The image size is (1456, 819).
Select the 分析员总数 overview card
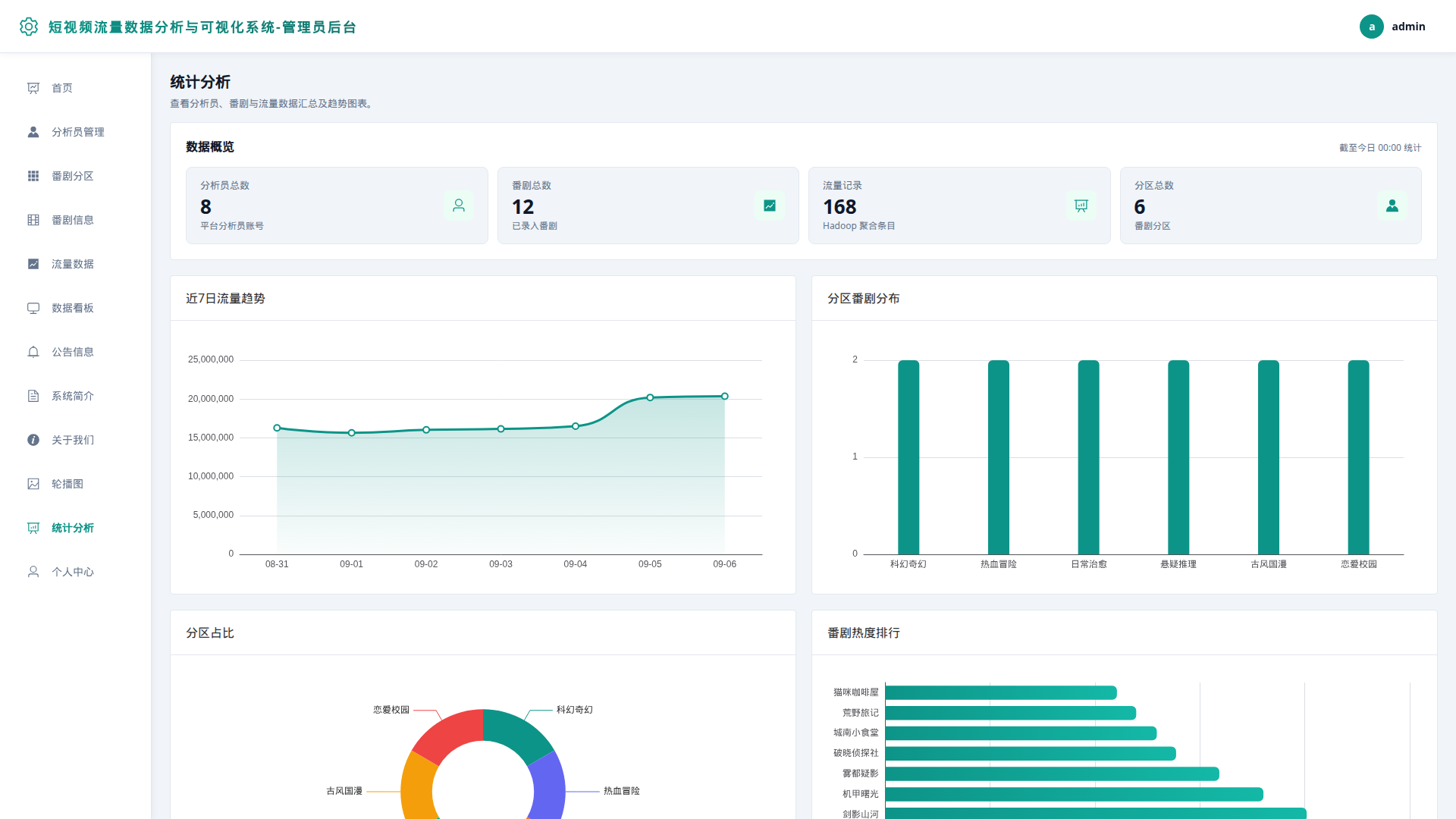(337, 206)
